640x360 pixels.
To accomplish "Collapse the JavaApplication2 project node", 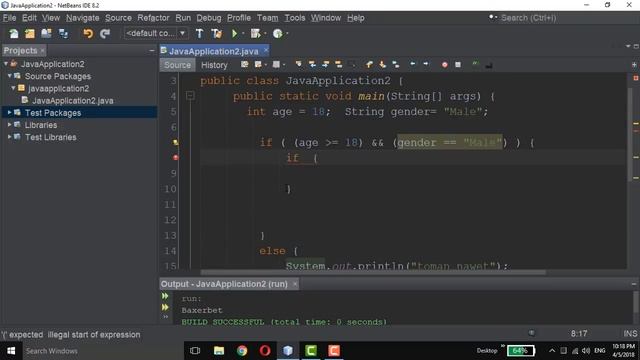I will pos(6,64).
